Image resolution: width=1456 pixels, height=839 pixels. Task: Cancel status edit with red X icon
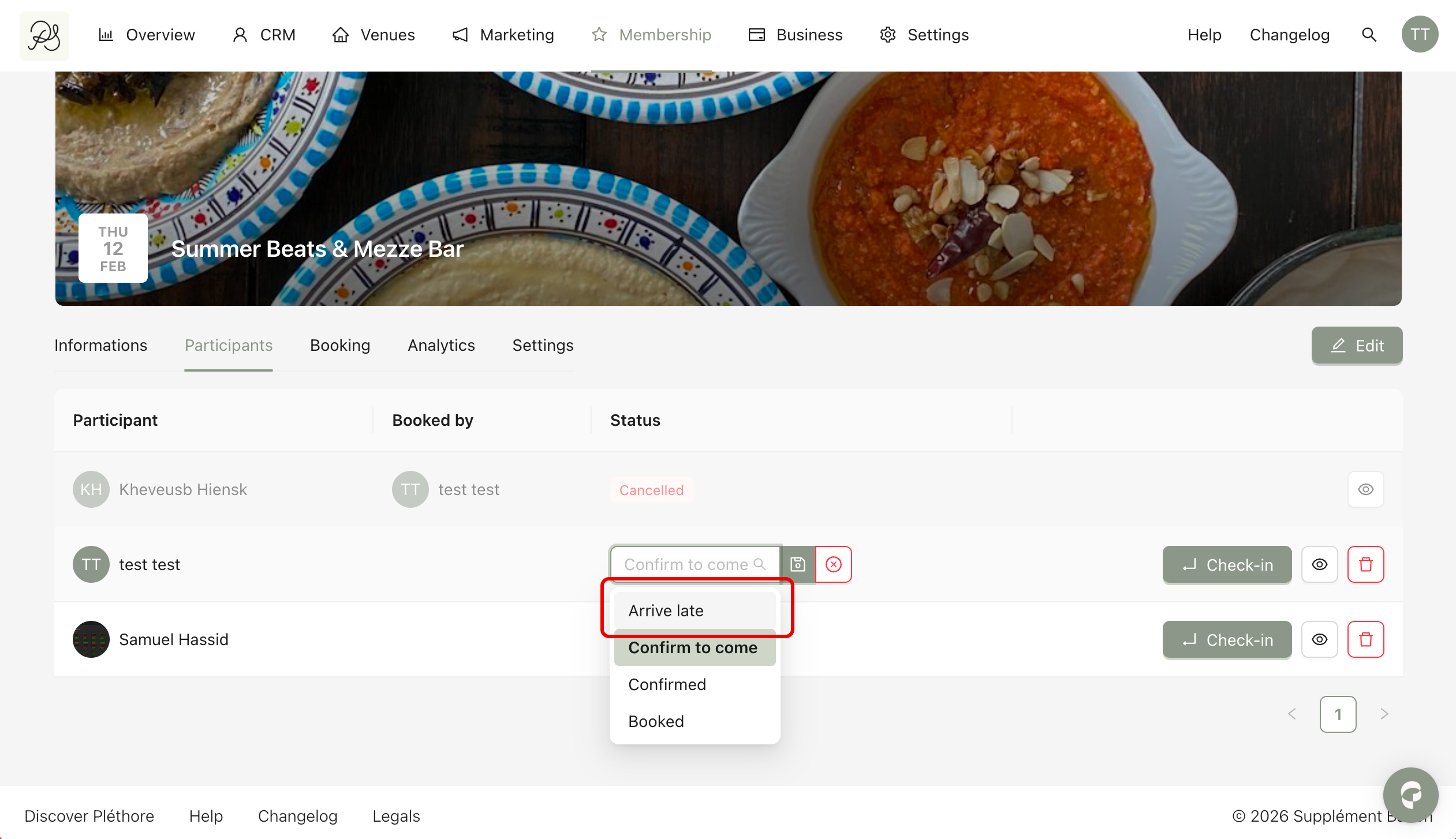tap(834, 564)
